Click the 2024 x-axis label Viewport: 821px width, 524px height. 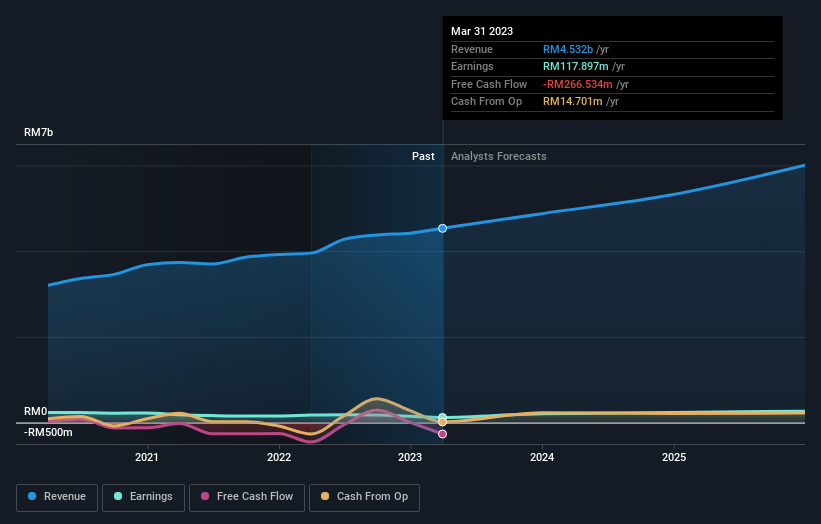542,458
